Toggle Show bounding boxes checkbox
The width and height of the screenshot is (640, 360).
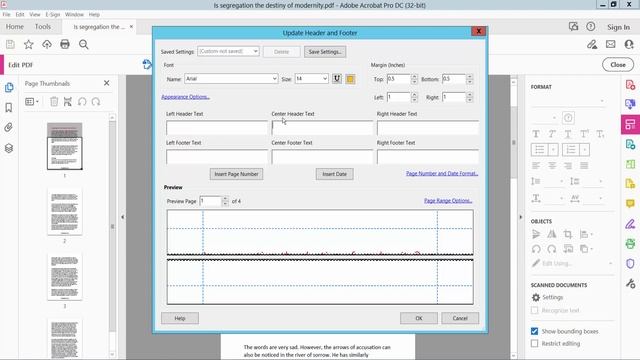click(x=535, y=331)
